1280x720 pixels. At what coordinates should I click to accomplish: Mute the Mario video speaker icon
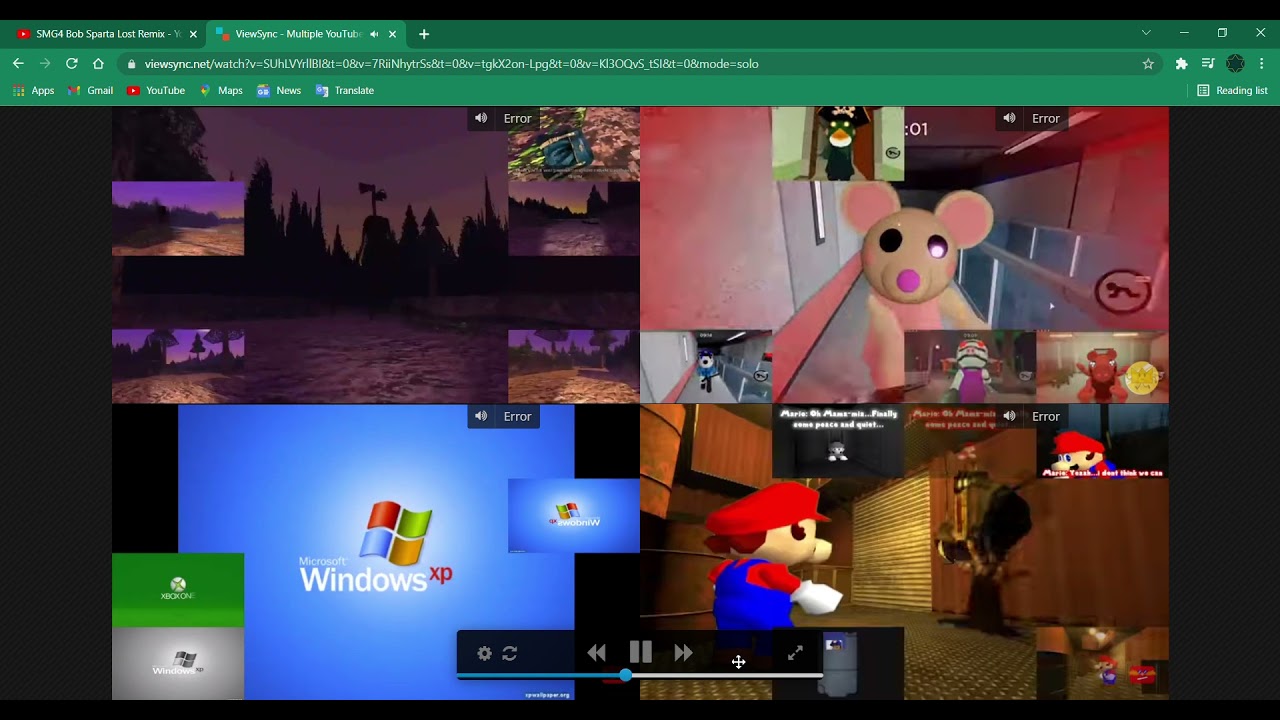coord(1009,416)
